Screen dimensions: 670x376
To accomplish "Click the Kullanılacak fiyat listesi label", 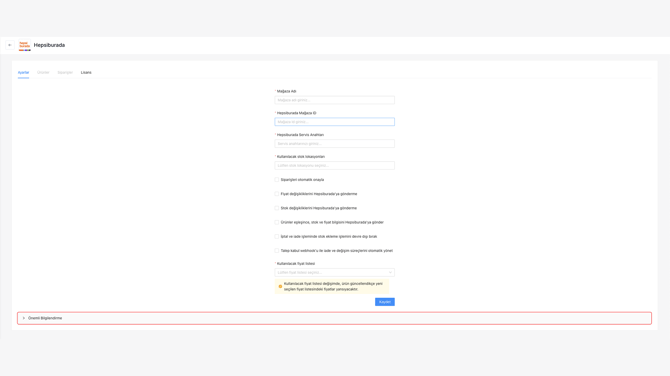I will 296,264.
